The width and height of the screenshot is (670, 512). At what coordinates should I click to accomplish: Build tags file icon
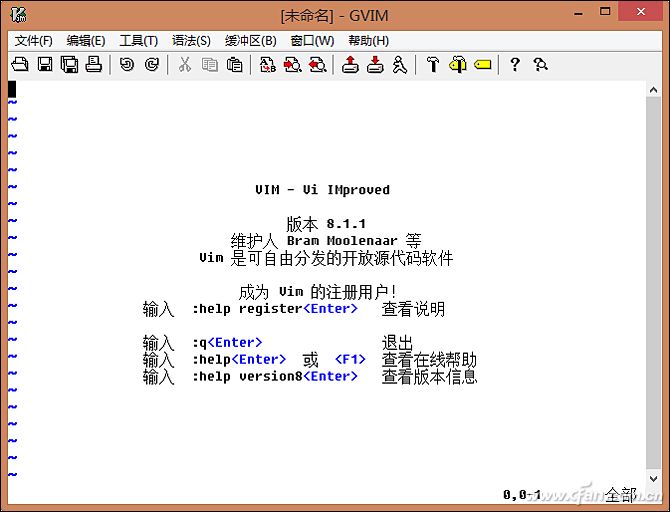pos(458,65)
